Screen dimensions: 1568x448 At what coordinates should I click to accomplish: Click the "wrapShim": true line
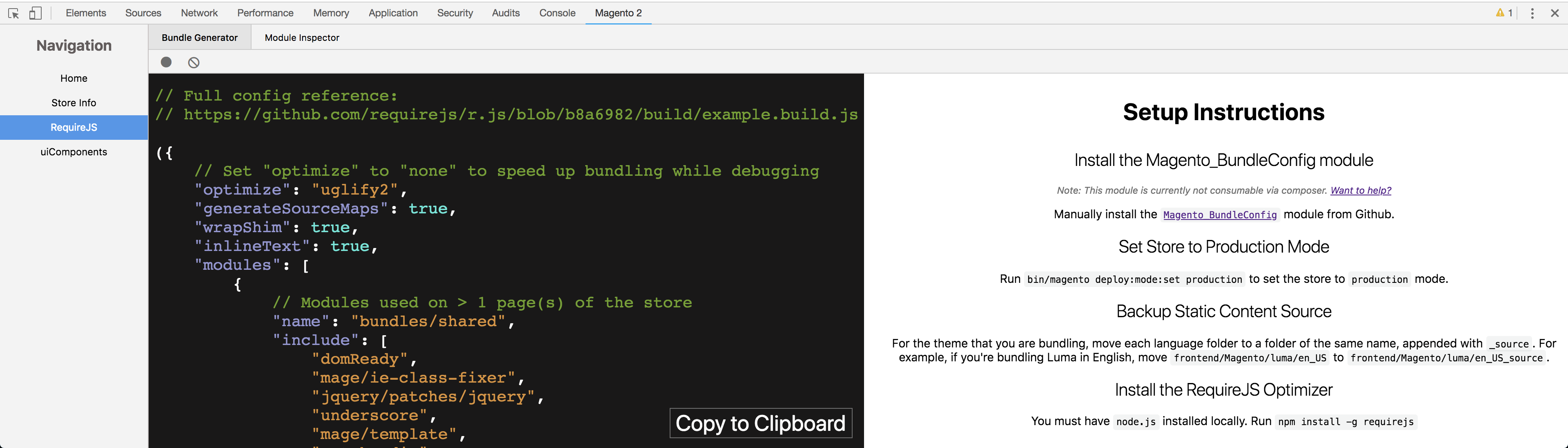click(x=276, y=228)
